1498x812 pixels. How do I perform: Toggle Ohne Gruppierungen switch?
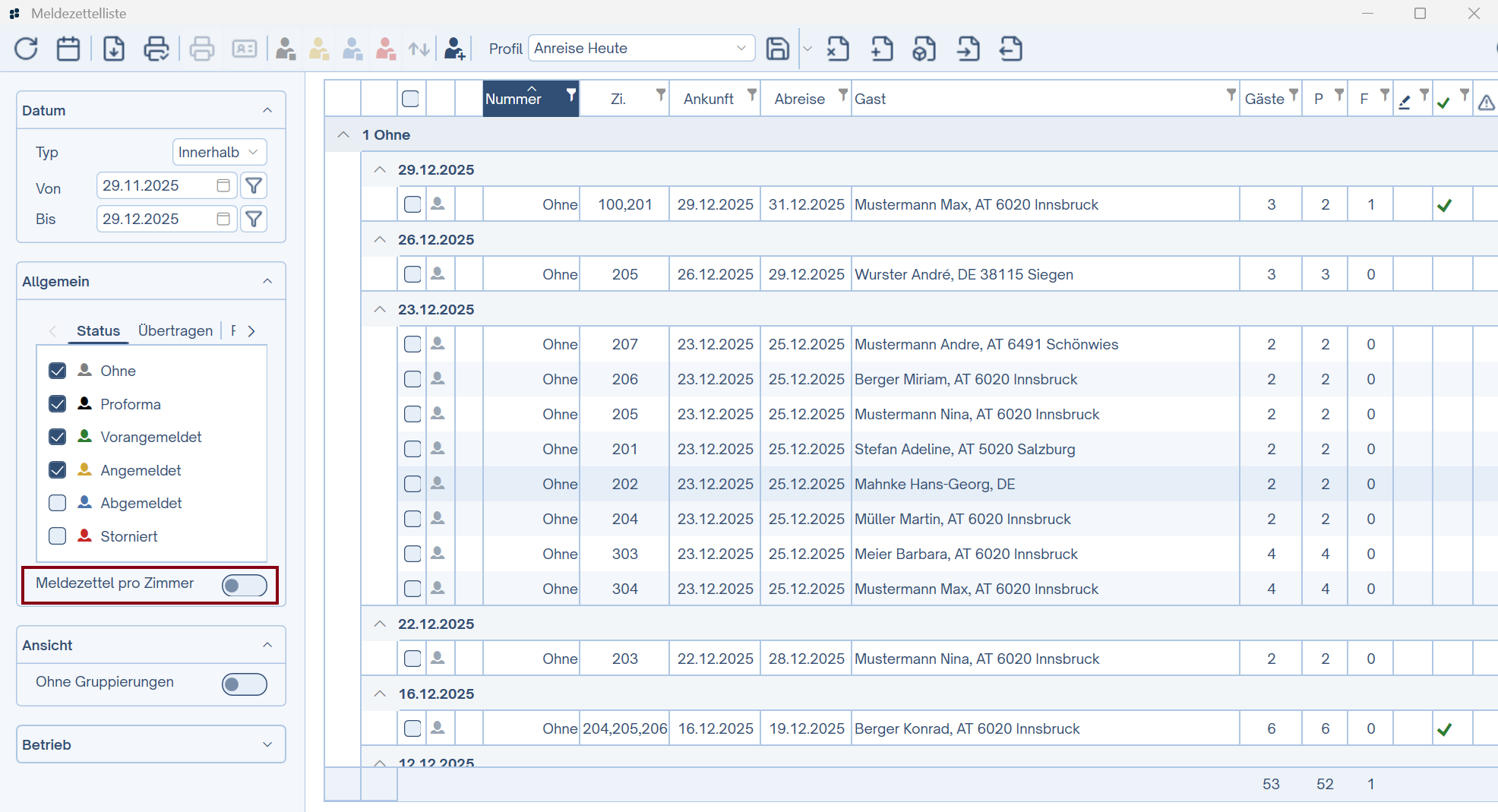click(x=244, y=684)
